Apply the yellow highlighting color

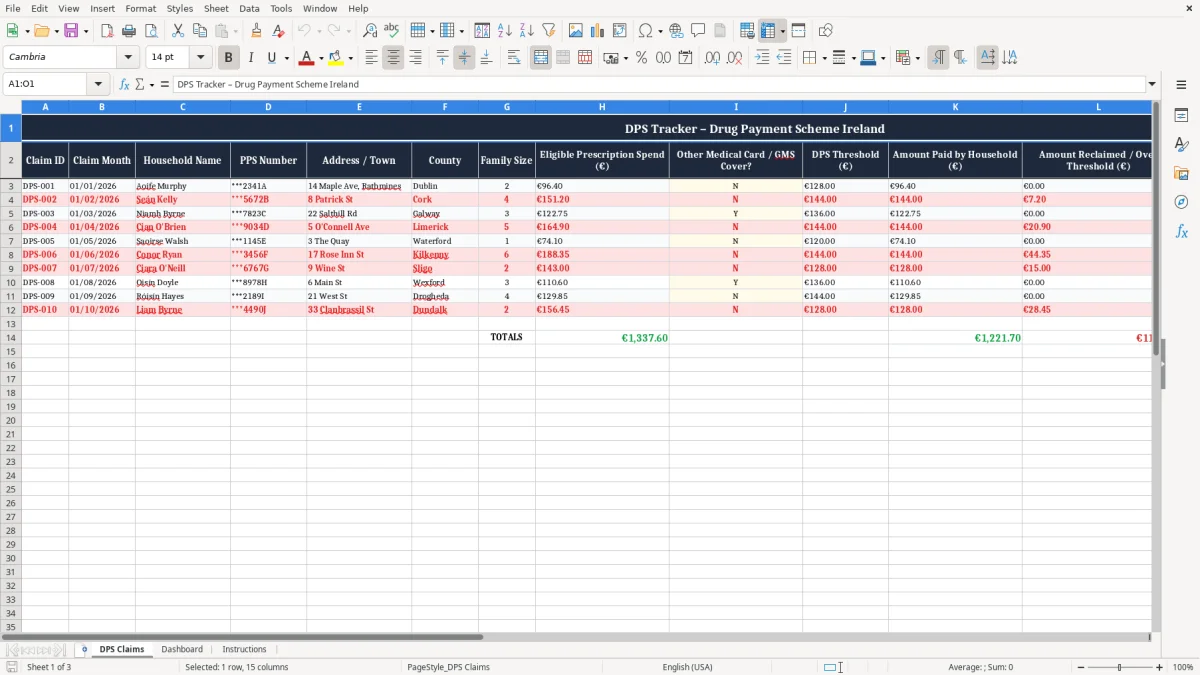tap(336, 58)
